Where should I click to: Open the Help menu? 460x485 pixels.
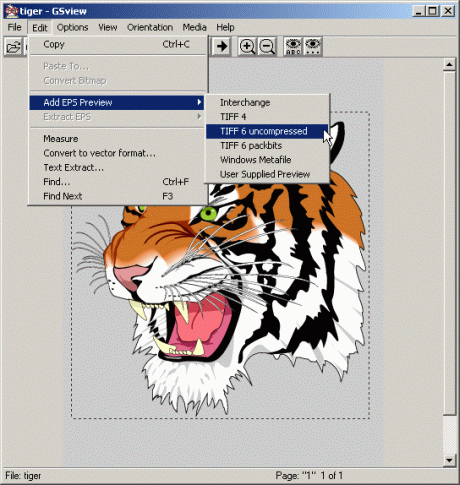tap(225, 27)
